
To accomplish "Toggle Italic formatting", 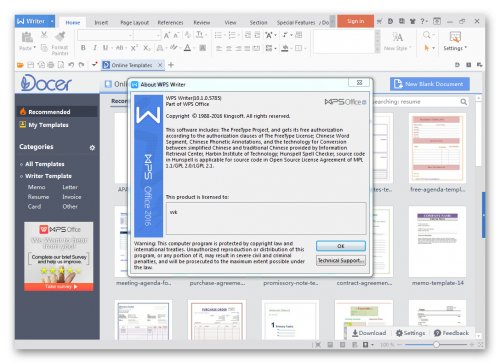I will click(95, 48).
